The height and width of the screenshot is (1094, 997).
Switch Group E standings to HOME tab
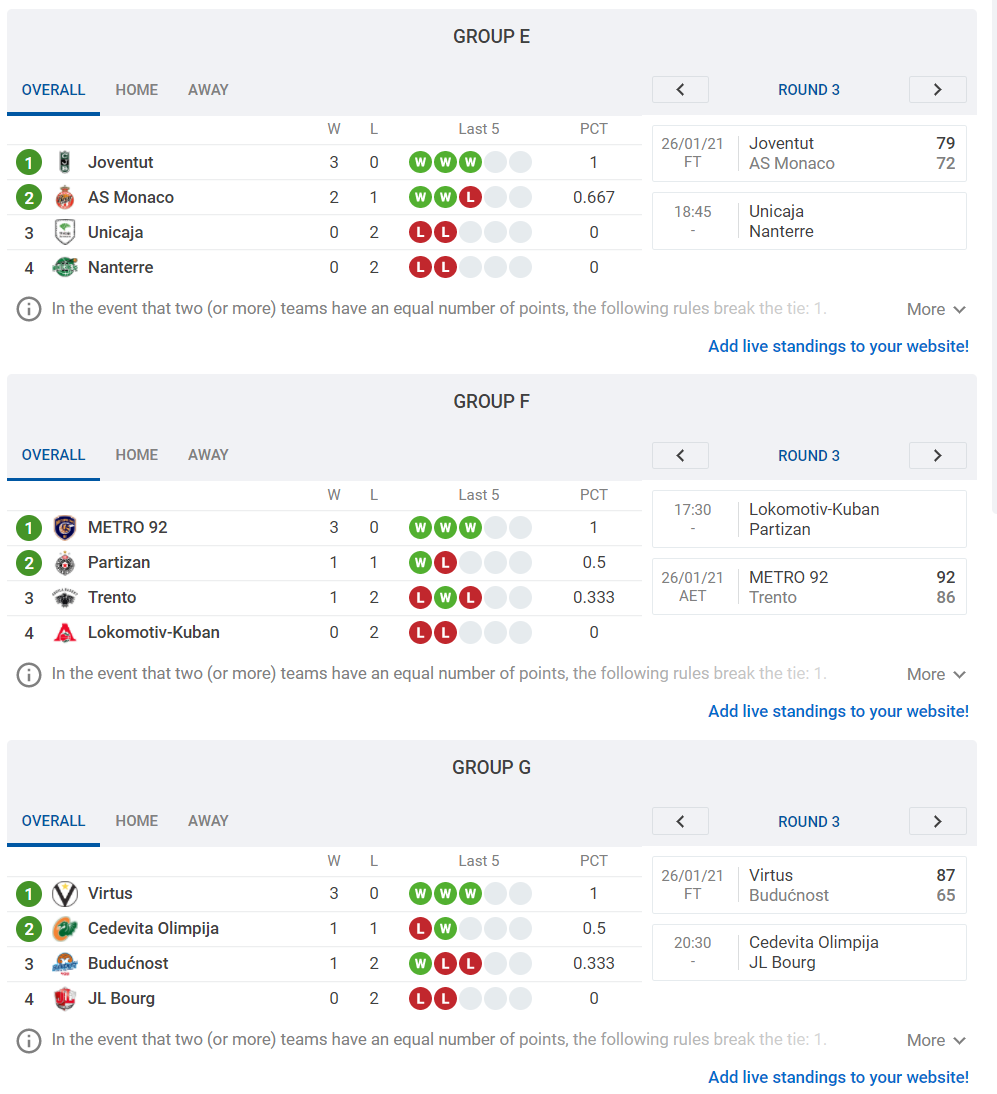(x=136, y=89)
